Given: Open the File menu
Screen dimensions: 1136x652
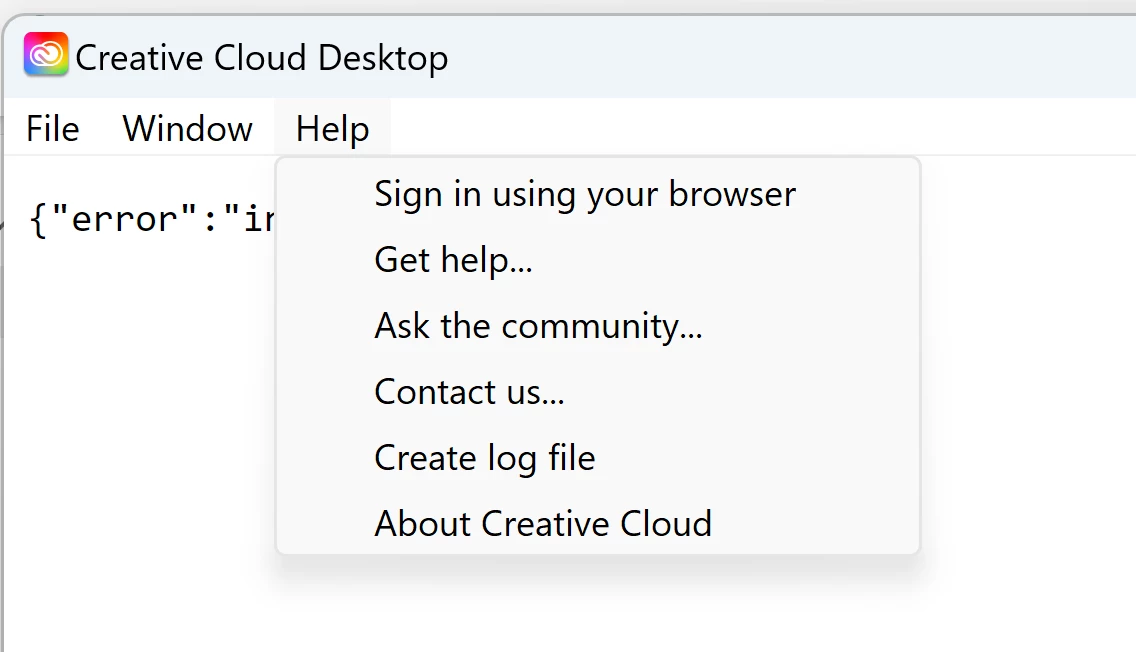Looking at the screenshot, I should (x=53, y=128).
